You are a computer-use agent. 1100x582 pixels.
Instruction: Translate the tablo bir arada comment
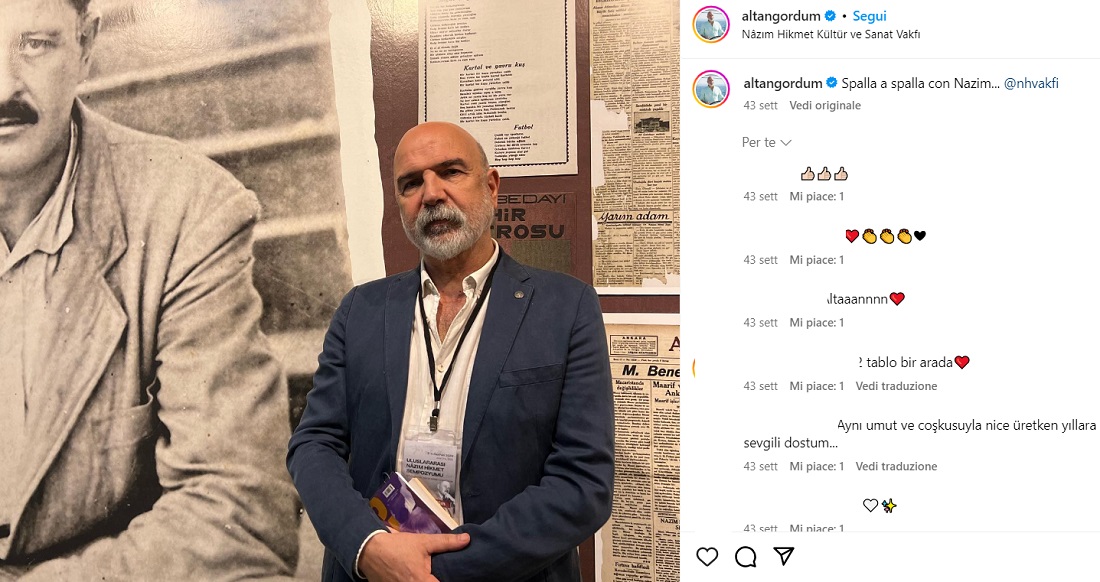point(896,386)
